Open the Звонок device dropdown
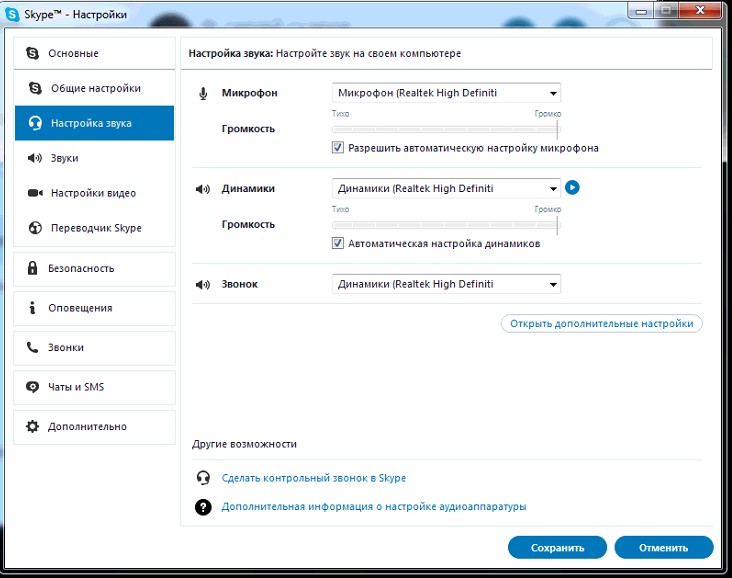Image resolution: width=732 pixels, height=578 pixels. pos(446,284)
